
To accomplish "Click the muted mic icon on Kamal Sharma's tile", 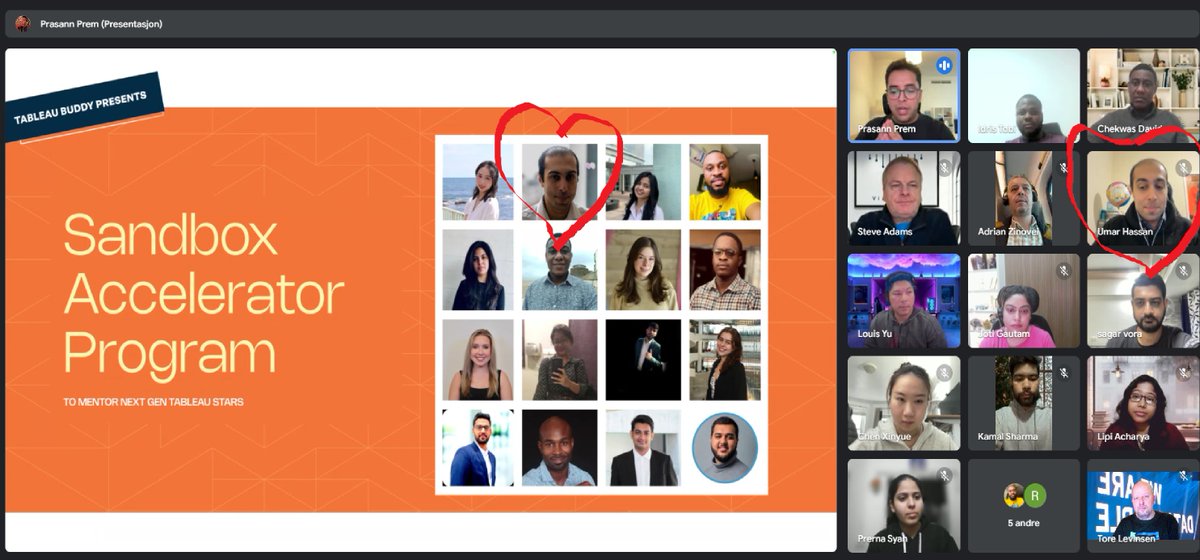I will pyautogui.click(x=1064, y=373).
